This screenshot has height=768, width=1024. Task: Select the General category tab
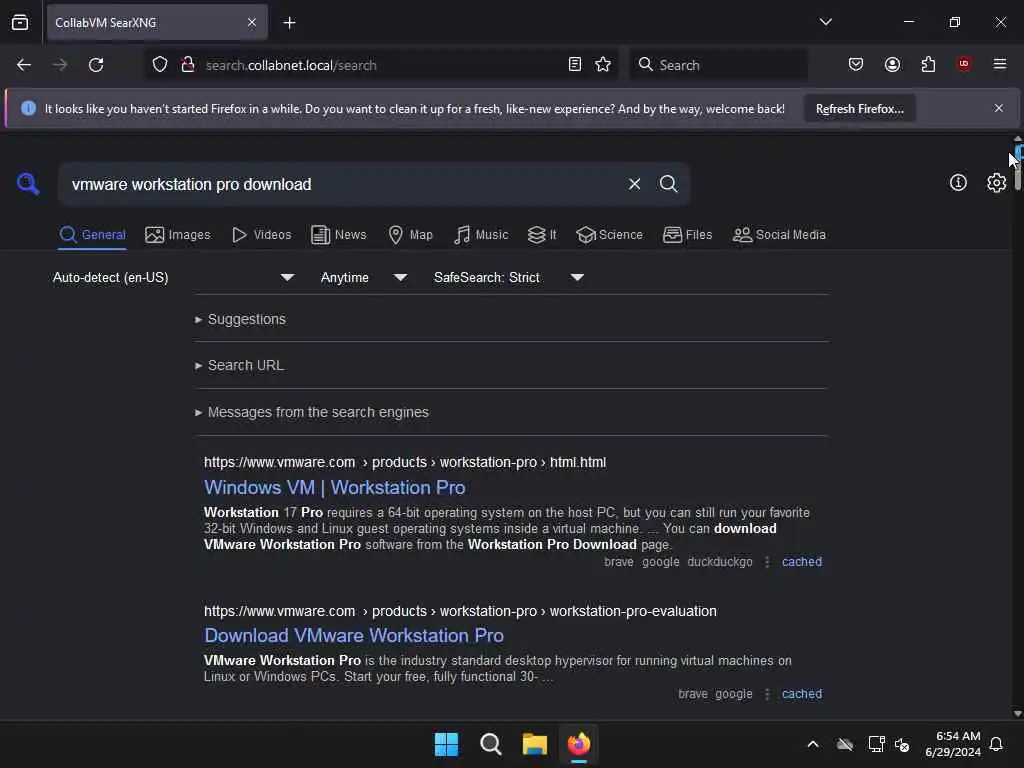[92, 235]
